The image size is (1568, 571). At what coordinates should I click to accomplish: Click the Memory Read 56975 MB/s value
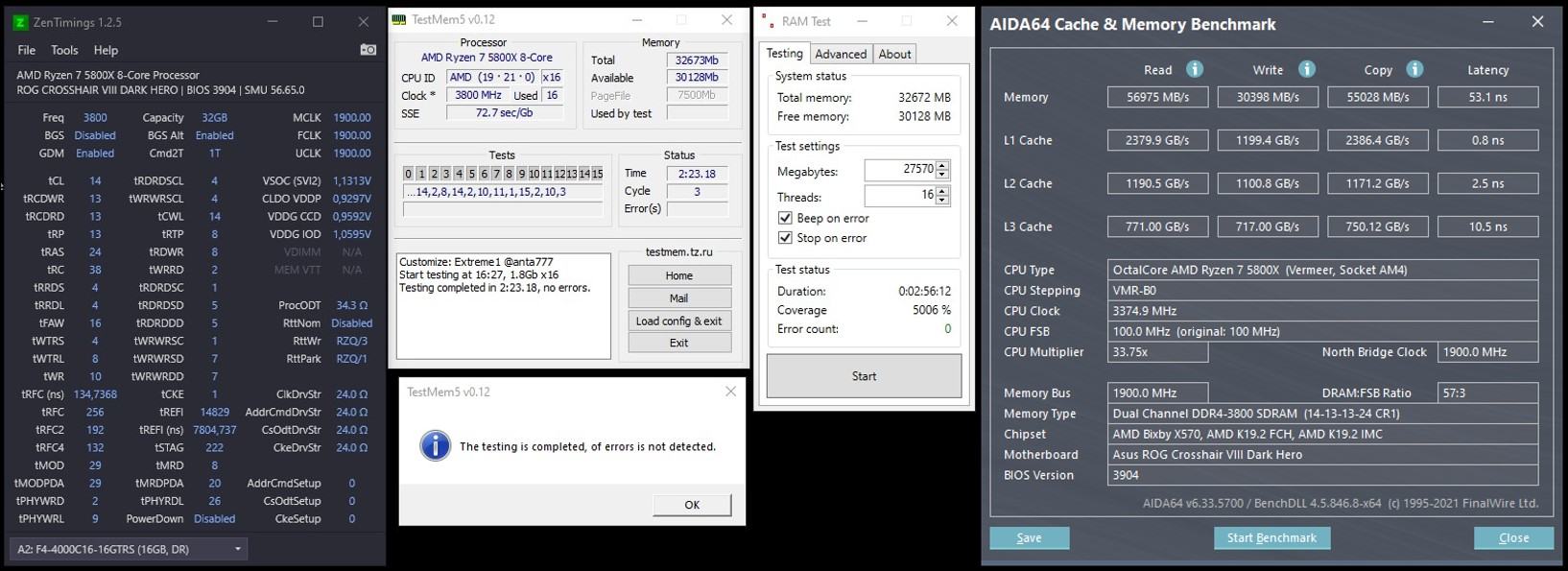coord(1157,97)
